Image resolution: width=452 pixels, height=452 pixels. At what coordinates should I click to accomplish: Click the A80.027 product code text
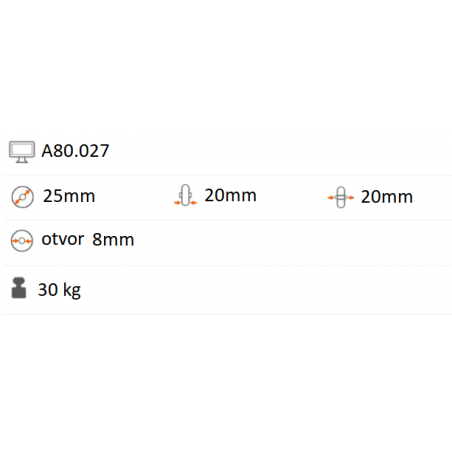pos(75,151)
